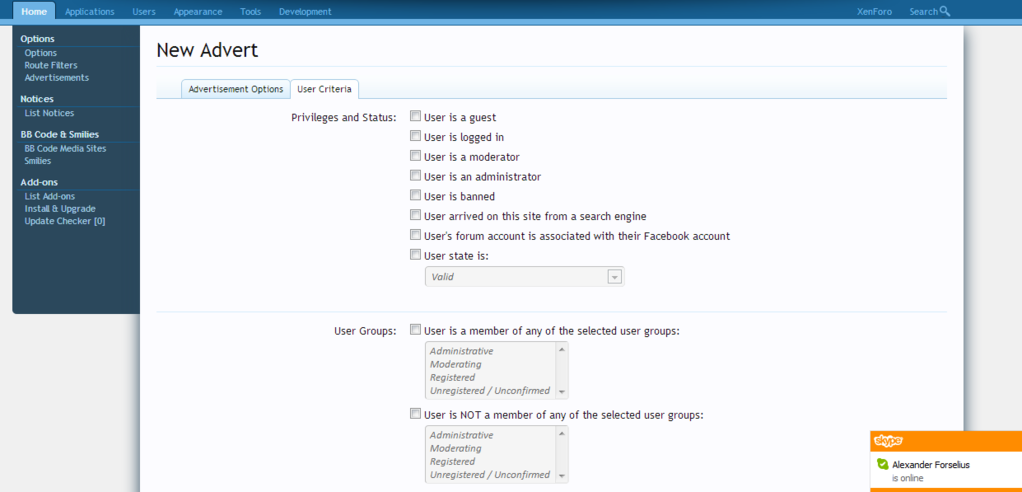Open the Applications menu

coord(90,12)
